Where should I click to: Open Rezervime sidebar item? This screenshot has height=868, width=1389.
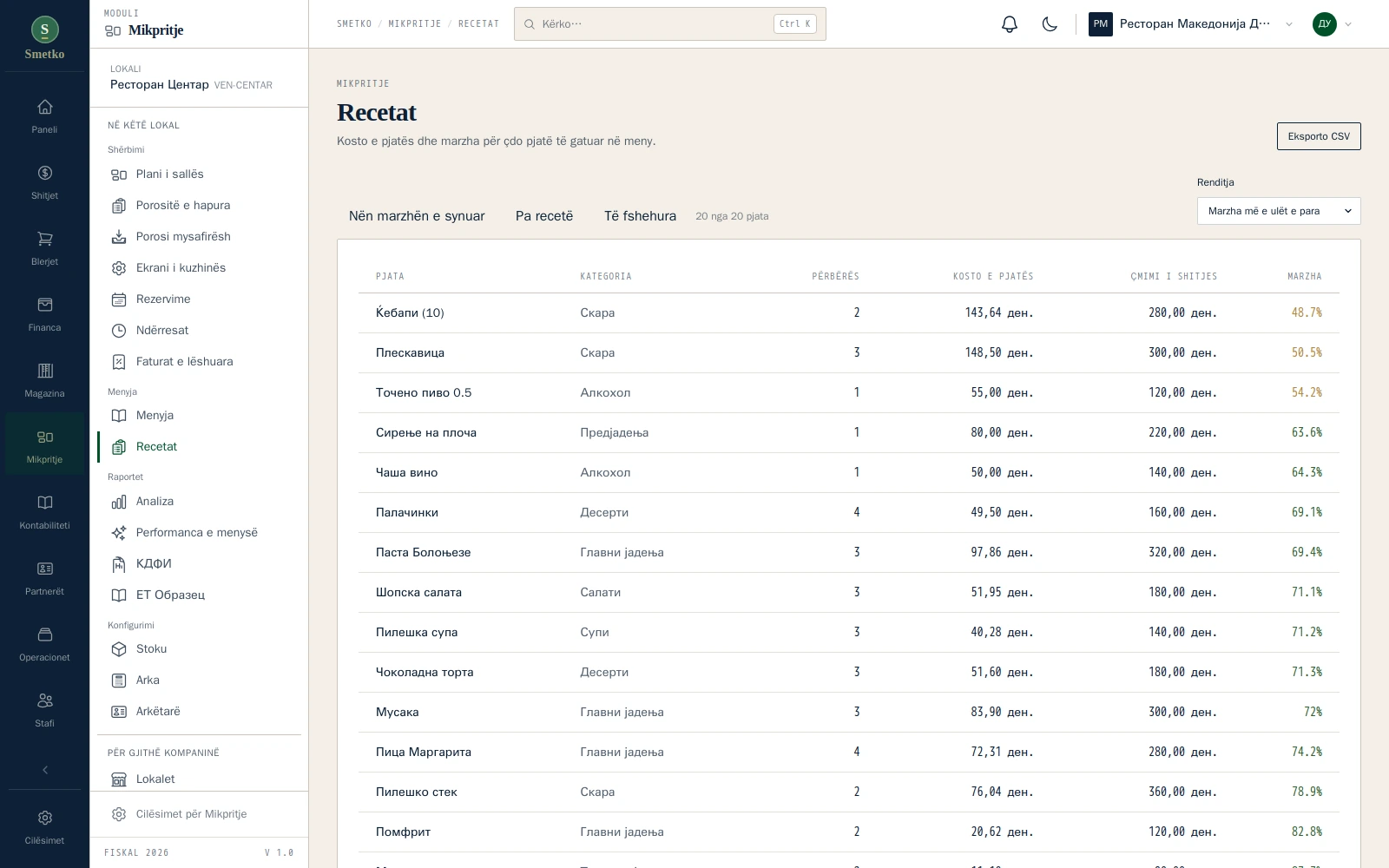(199, 299)
